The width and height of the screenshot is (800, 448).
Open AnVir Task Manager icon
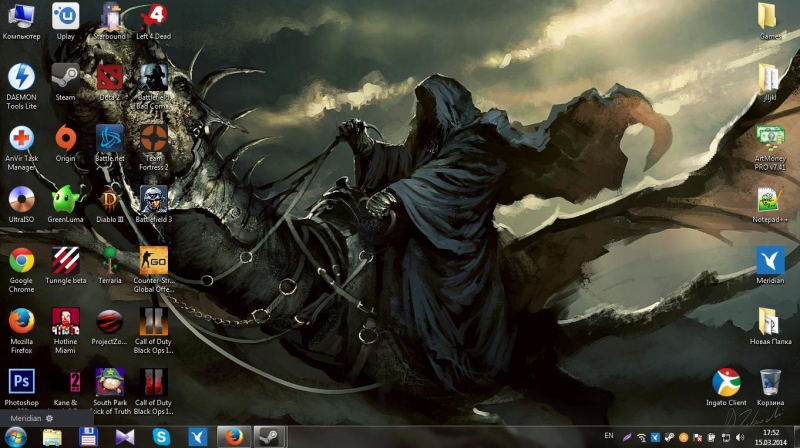21,147
